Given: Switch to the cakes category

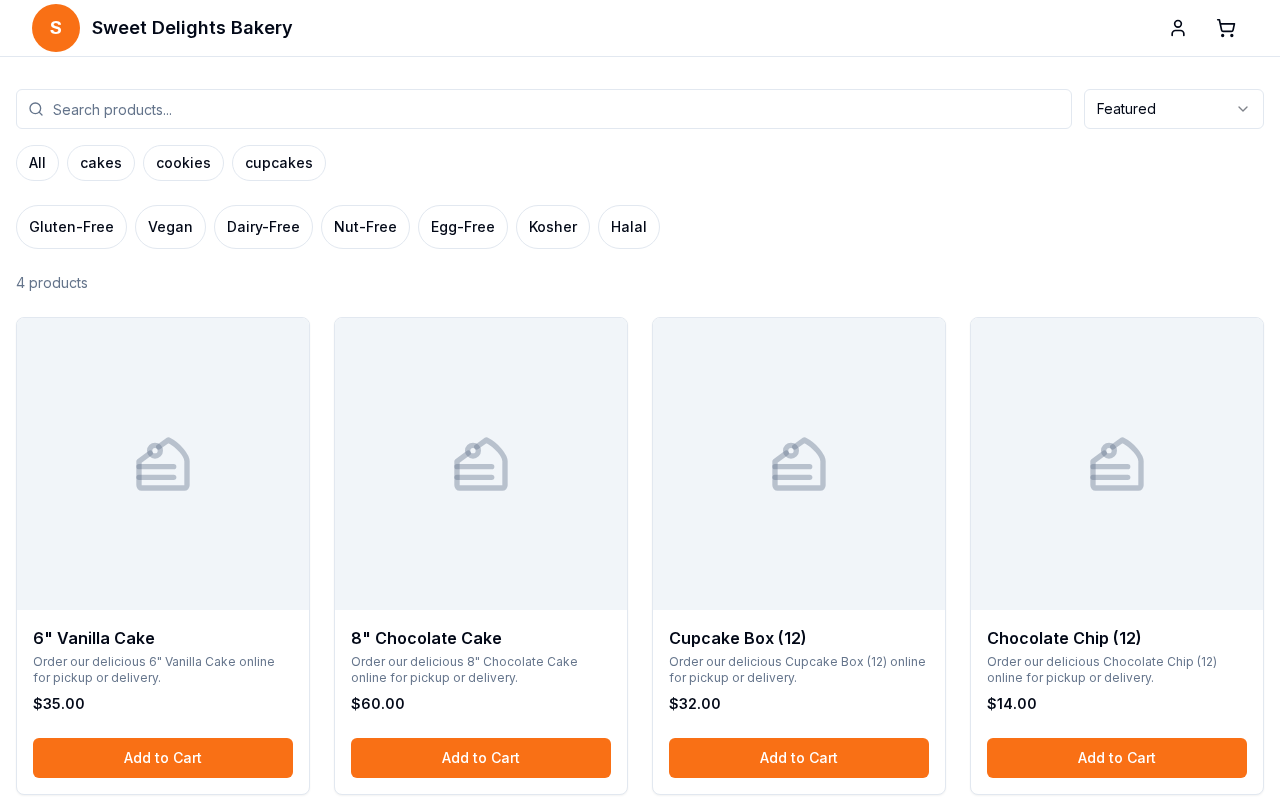Looking at the screenshot, I should point(100,163).
